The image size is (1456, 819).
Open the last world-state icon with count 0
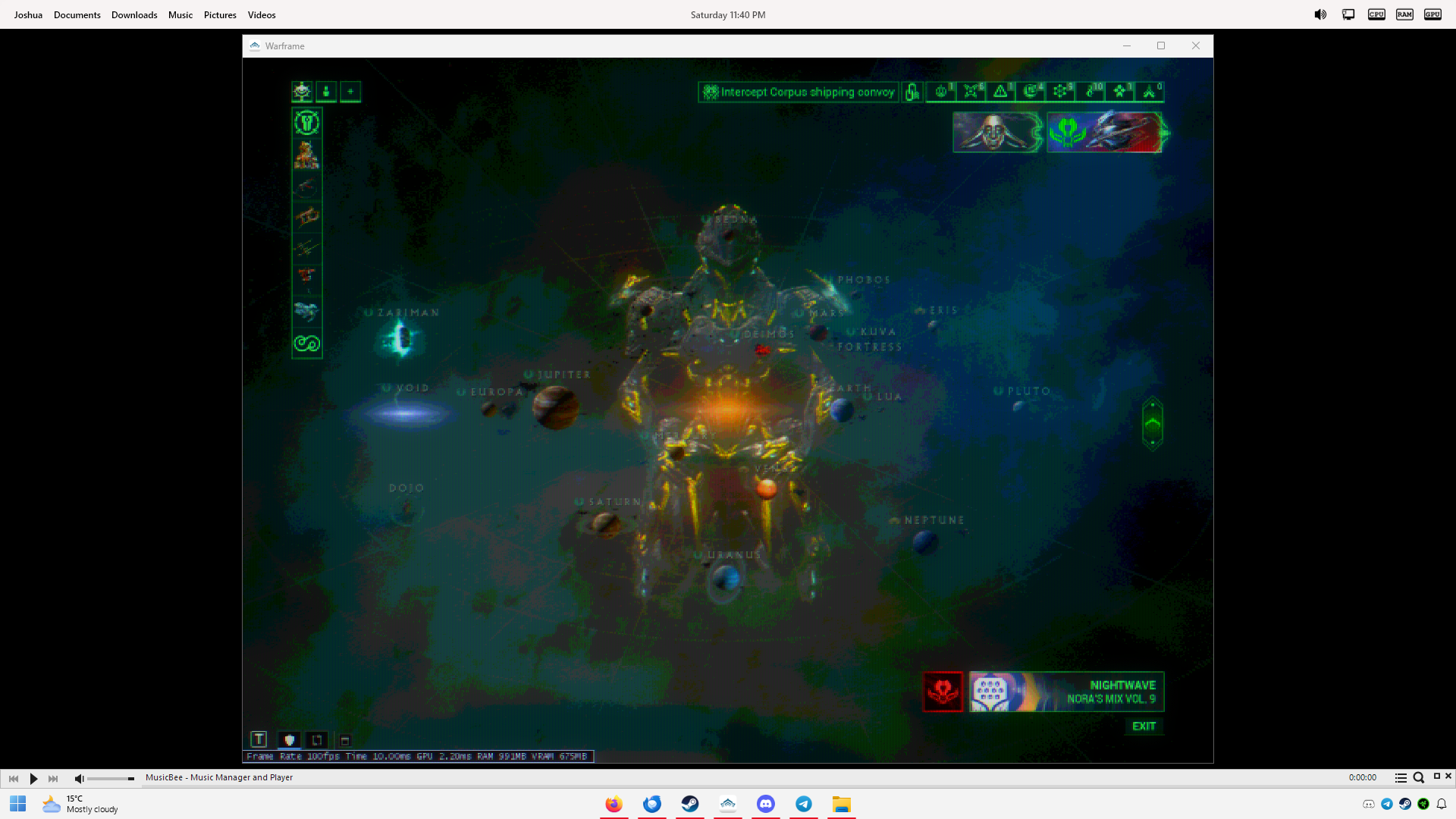[1150, 93]
